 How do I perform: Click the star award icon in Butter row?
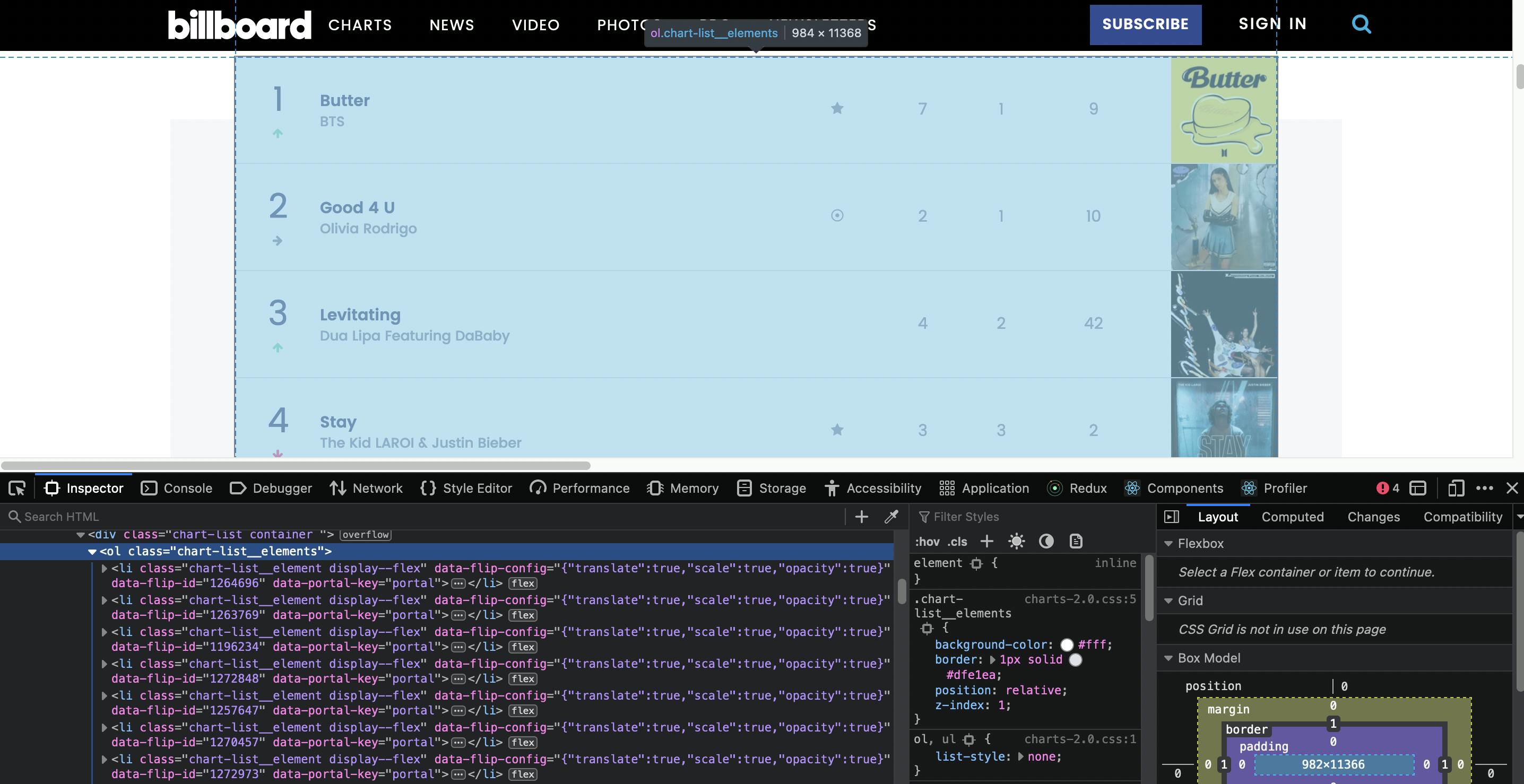click(x=837, y=108)
